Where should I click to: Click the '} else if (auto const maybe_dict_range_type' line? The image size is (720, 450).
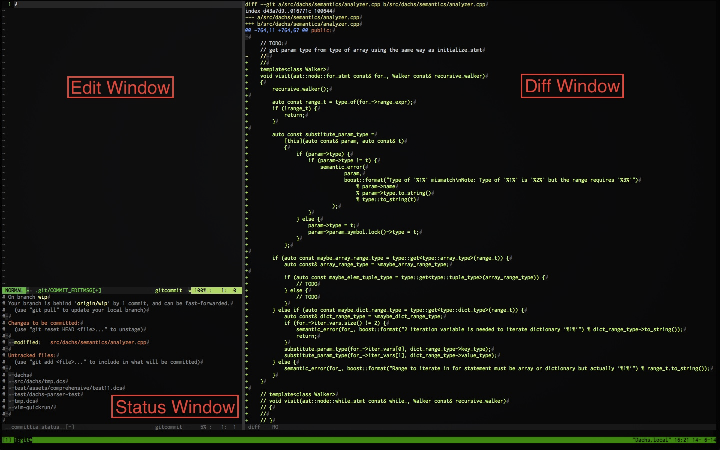(x=399, y=310)
